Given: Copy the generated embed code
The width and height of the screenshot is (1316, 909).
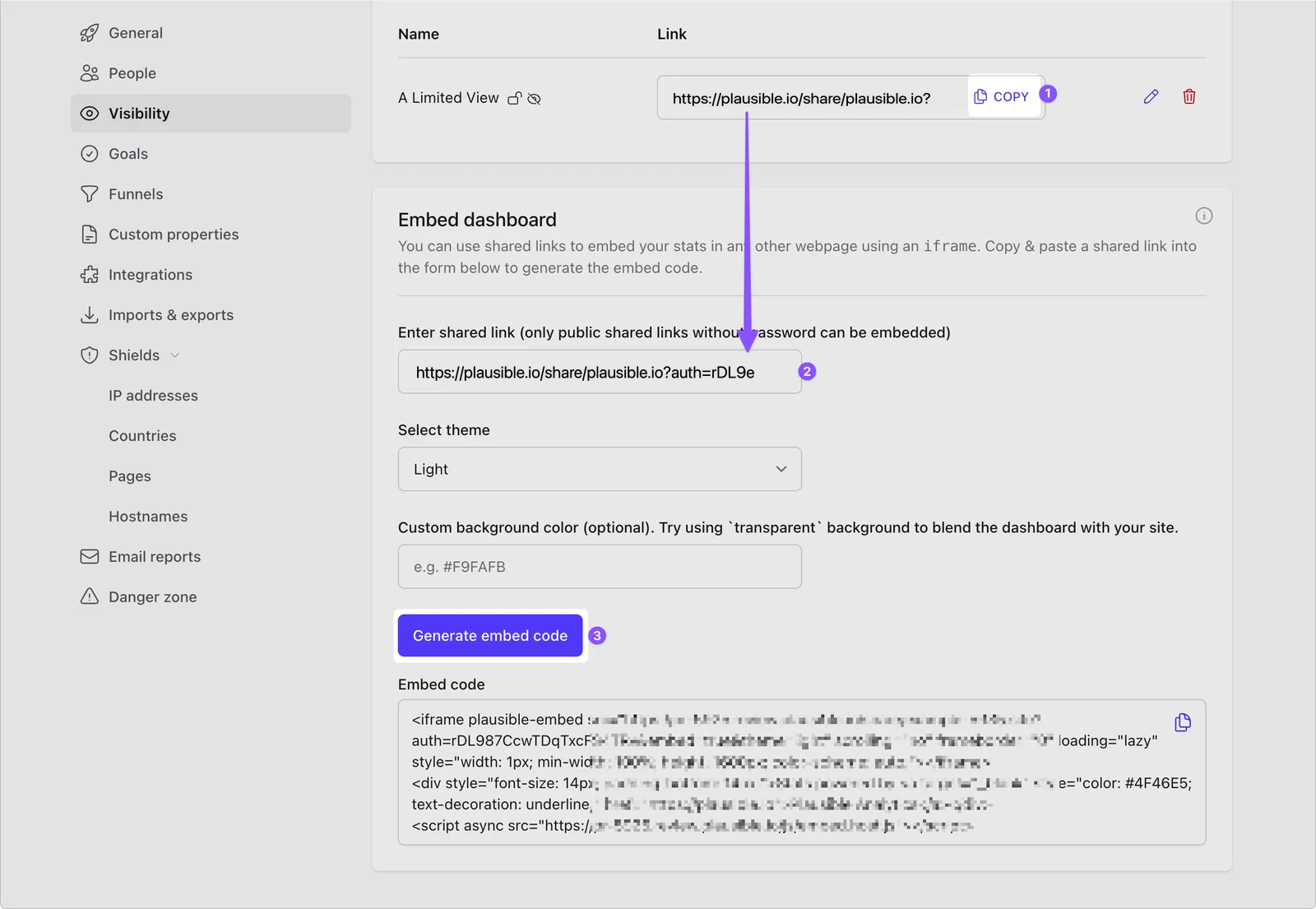Looking at the screenshot, I should tap(1183, 722).
